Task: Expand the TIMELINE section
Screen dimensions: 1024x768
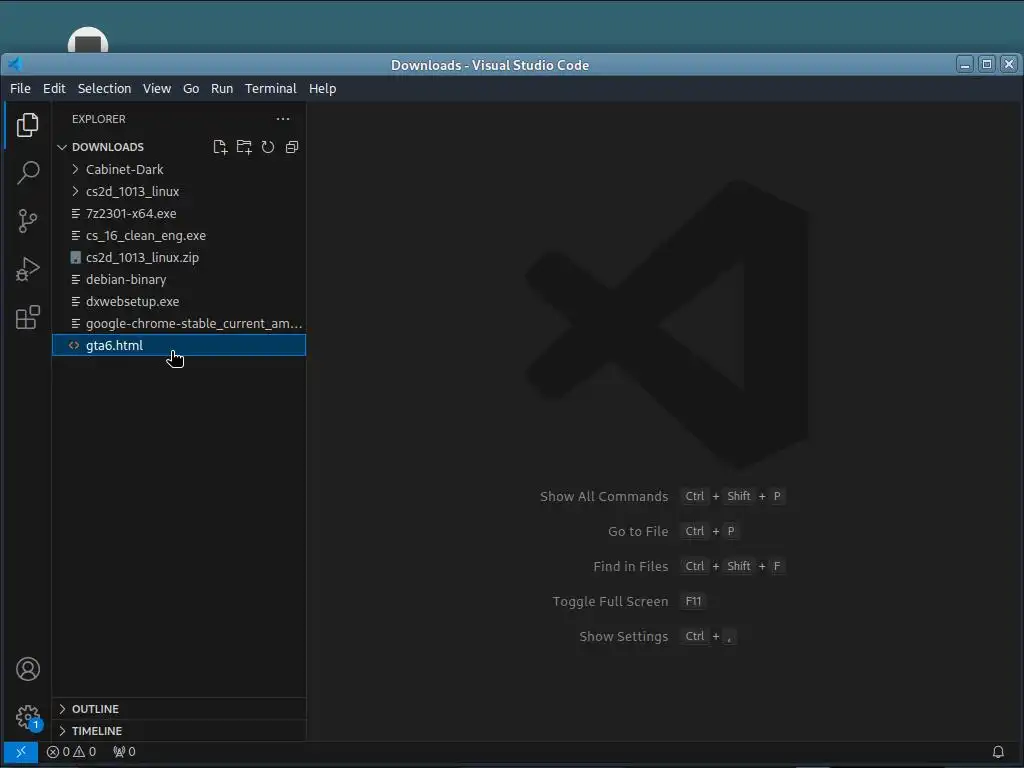Action: 179,731
